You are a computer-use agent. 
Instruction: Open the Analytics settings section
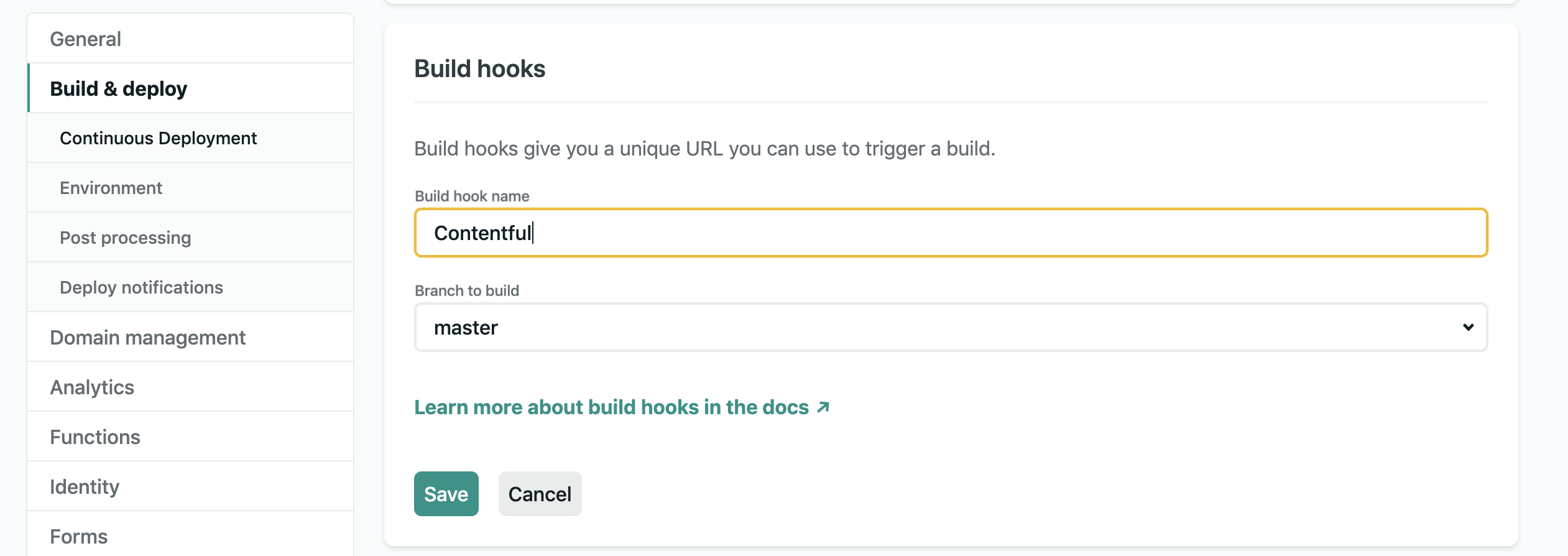(92, 387)
